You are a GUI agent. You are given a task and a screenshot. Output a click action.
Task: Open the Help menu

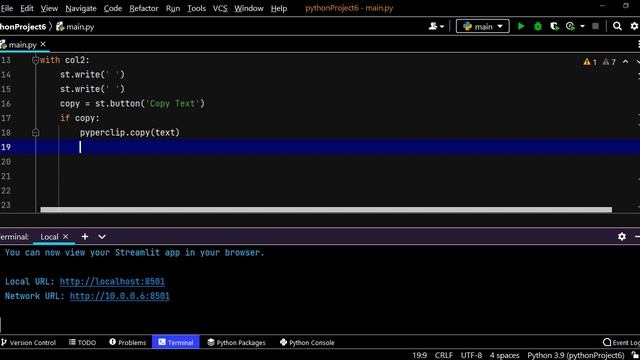(279, 8)
